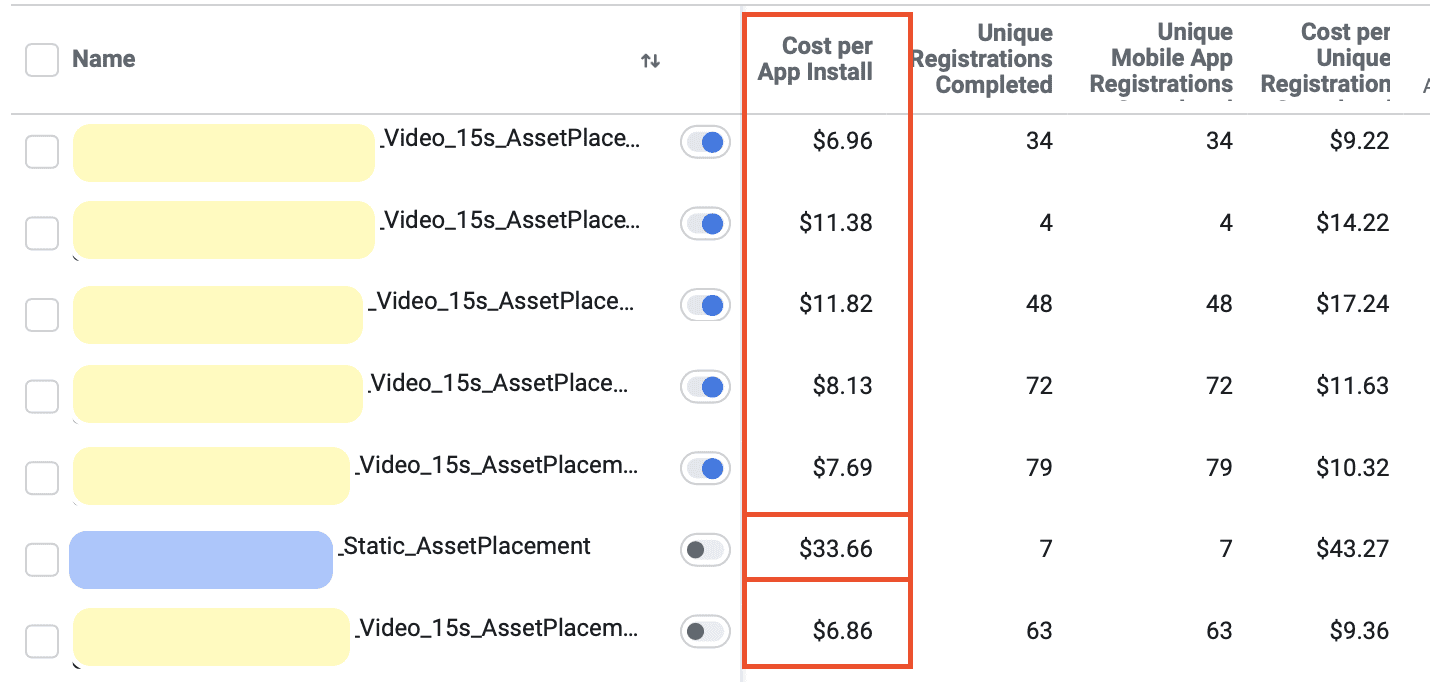This screenshot has width=1430, height=682.
Task: Click the $9.36 cost per registration value
Action: tap(1359, 631)
